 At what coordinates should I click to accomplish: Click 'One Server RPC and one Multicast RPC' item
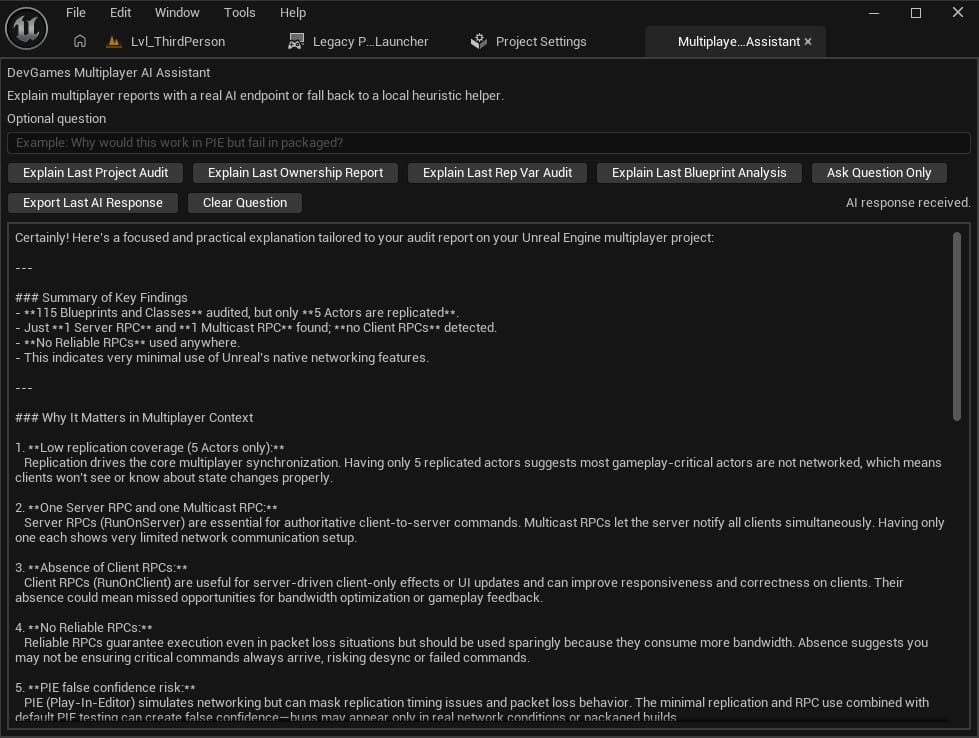click(146, 508)
